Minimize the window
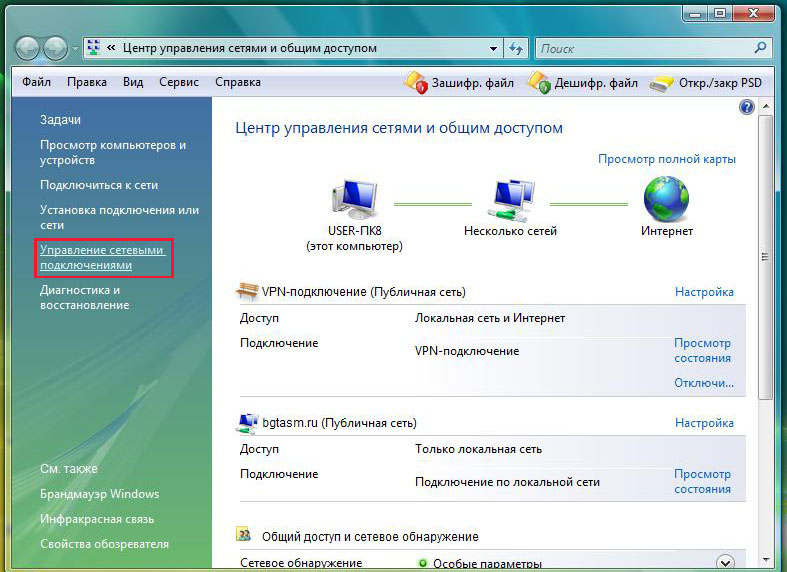The width and height of the screenshot is (787, 572). click(x=695, y=14)
